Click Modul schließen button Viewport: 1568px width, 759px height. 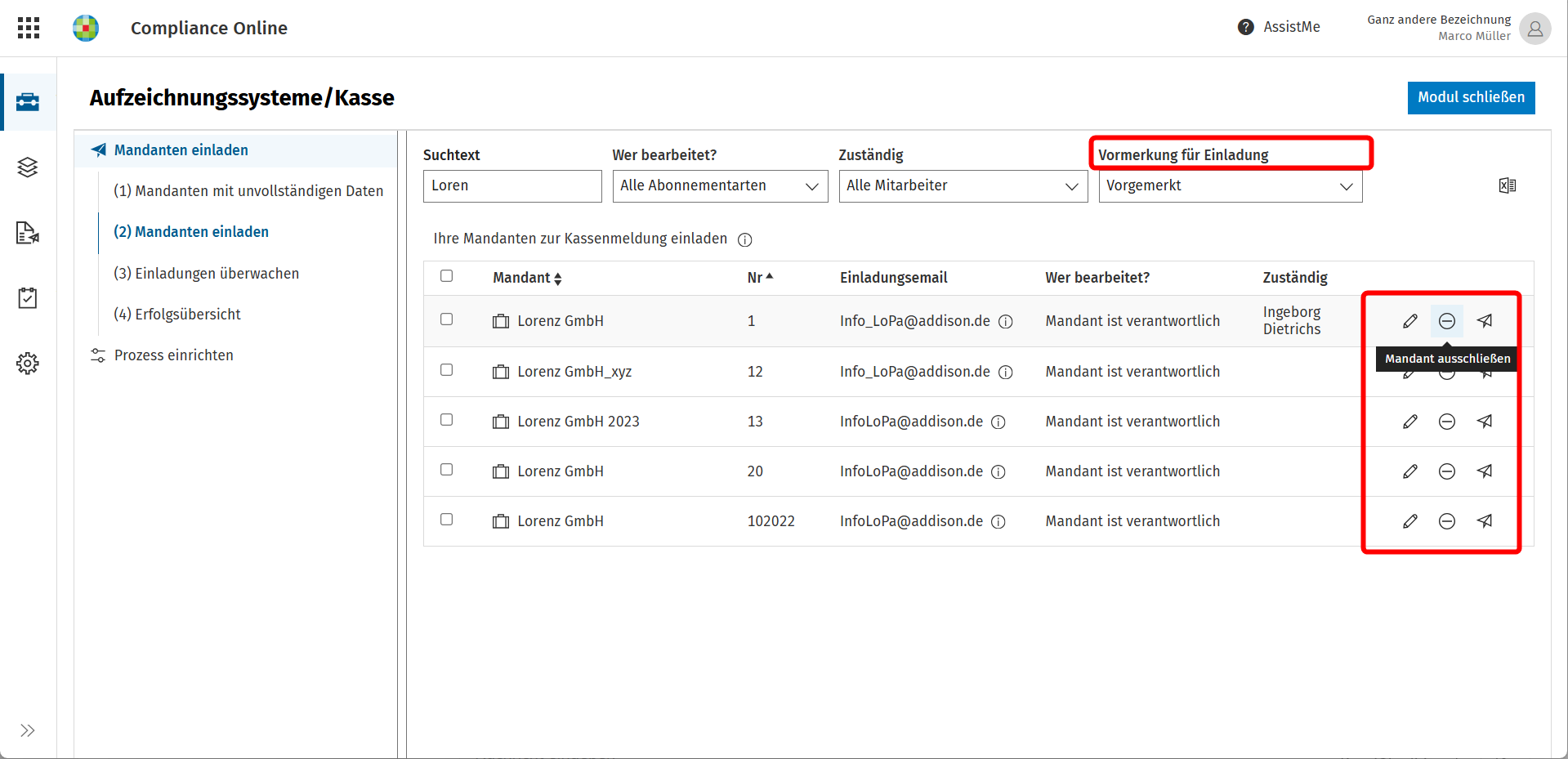tap(1471, 97)
